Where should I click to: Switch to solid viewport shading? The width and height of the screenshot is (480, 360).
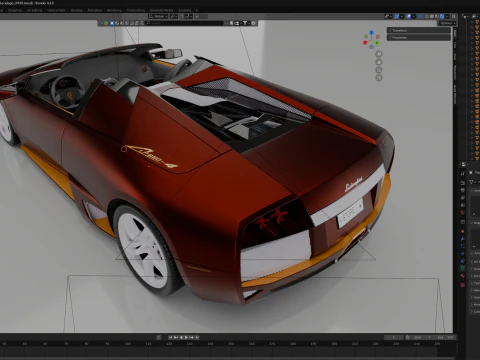432,16
